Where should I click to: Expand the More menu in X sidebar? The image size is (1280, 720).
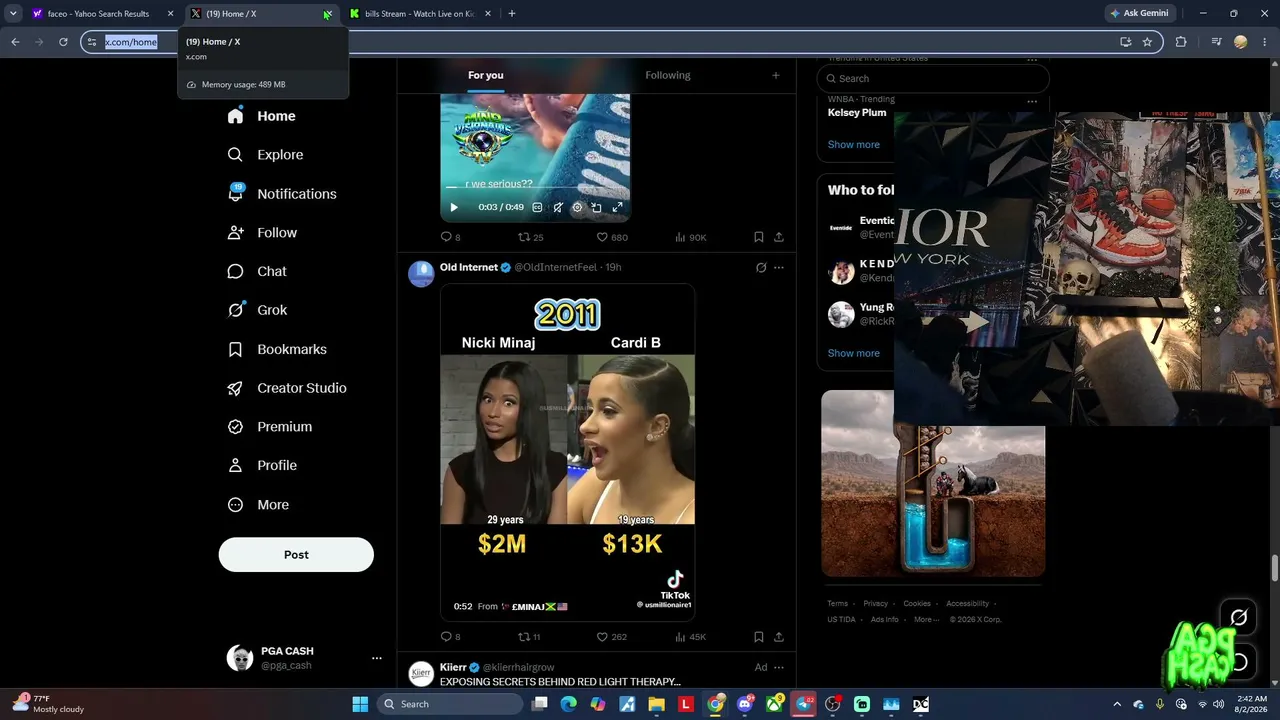(x=259, y=505)
